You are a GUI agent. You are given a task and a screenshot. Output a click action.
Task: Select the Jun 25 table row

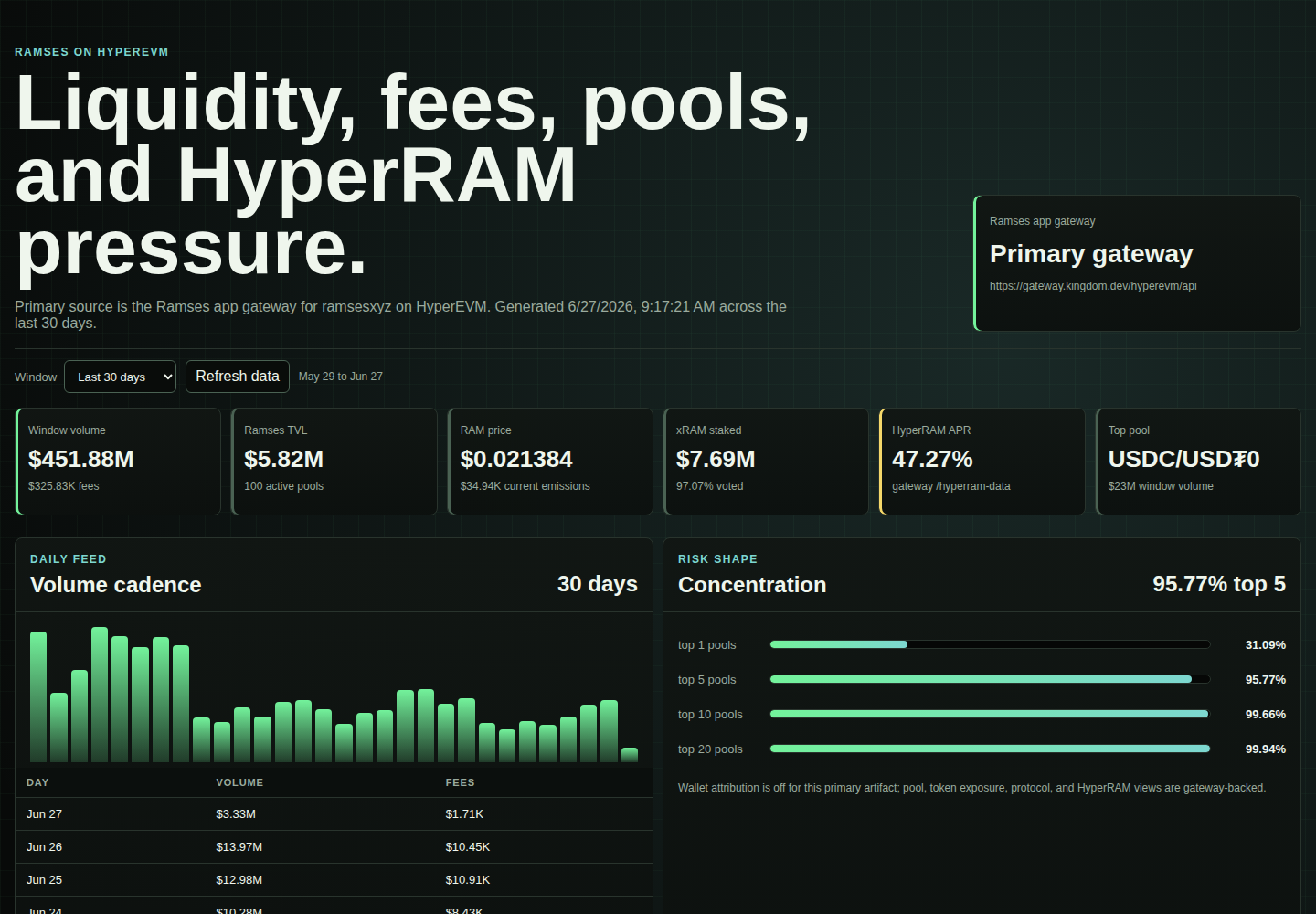click(x=334, y=880)
